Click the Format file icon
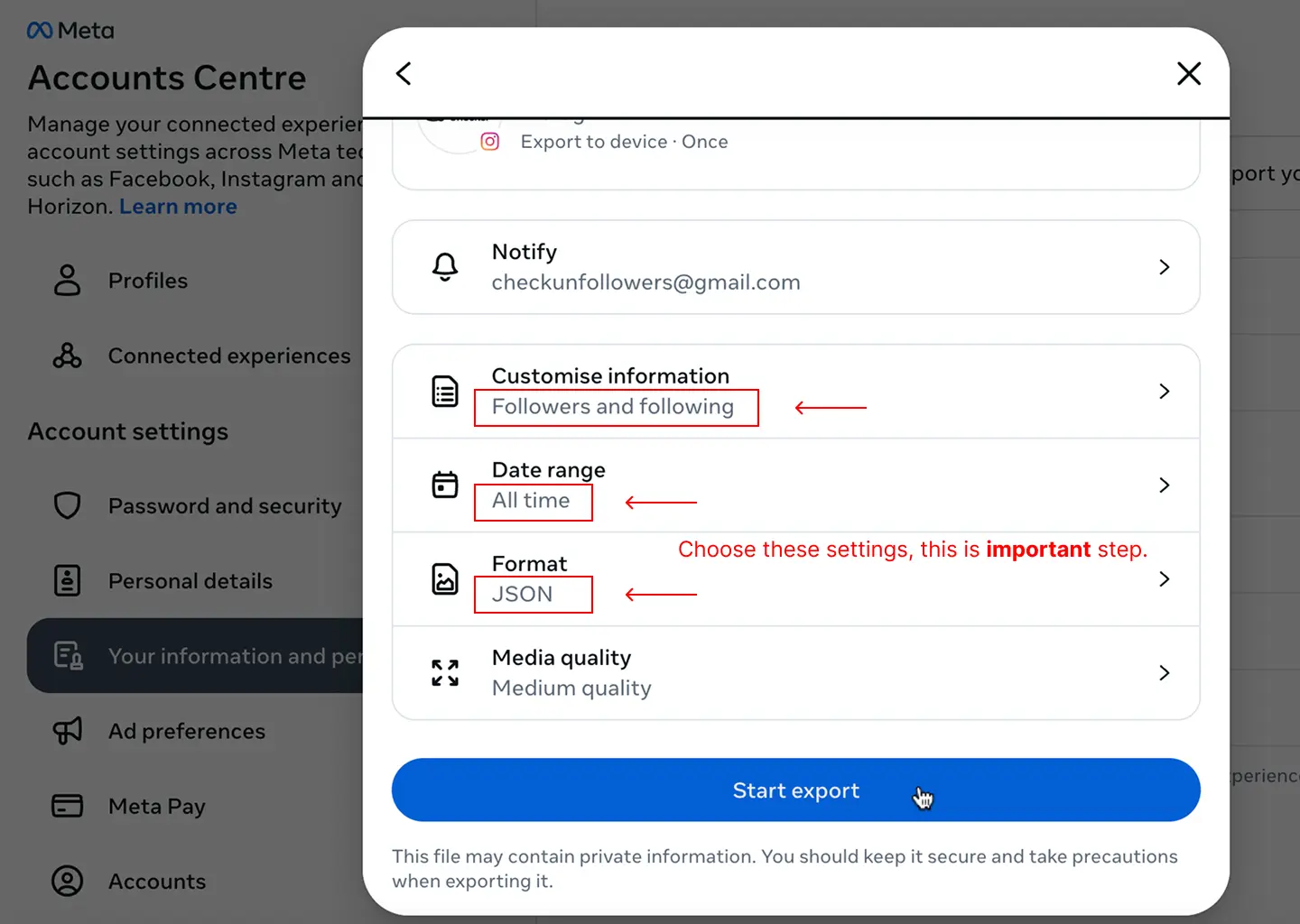The image size is (1300, 924). click(x=445, y=579)
